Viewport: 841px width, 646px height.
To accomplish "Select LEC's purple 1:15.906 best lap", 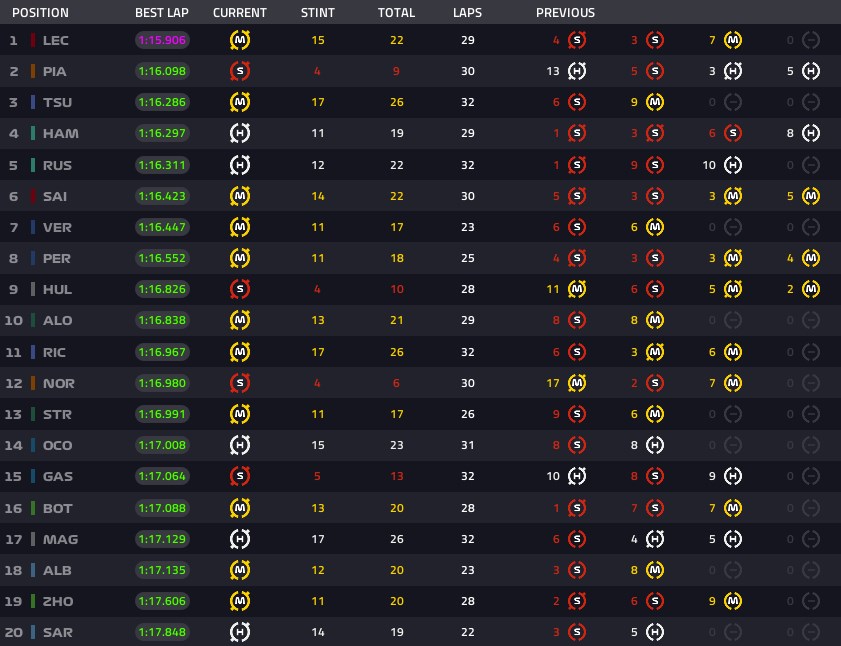I will [x=162, y=40].
